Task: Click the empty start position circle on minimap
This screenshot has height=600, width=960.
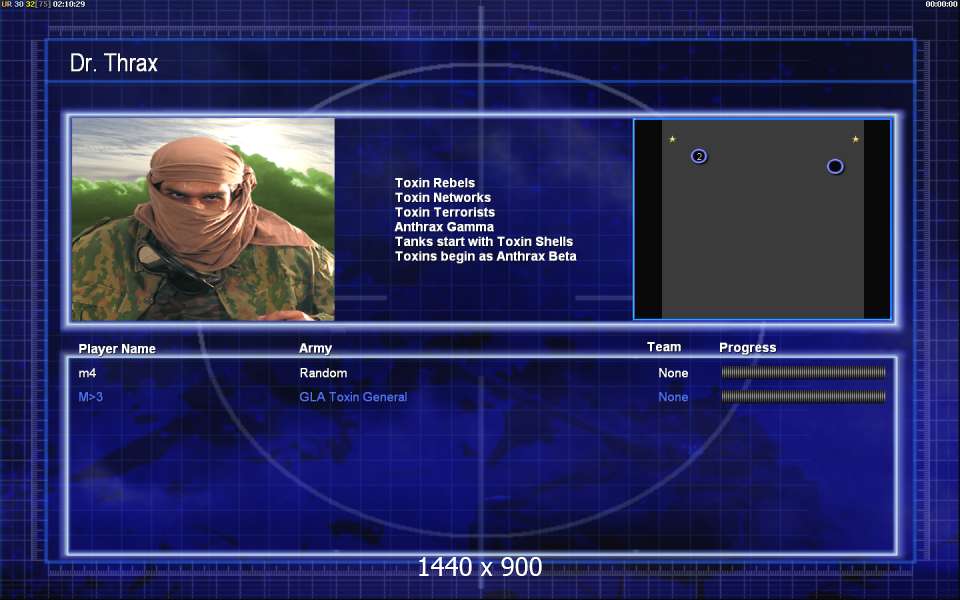Action: tap(835, 166)
